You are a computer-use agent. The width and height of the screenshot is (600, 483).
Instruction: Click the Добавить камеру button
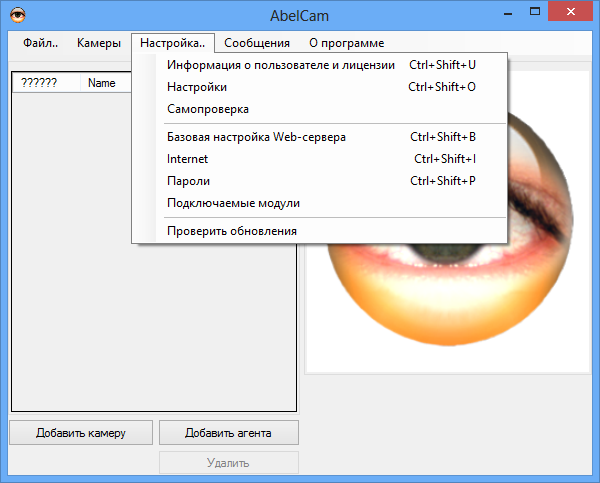tap(81, 433)
